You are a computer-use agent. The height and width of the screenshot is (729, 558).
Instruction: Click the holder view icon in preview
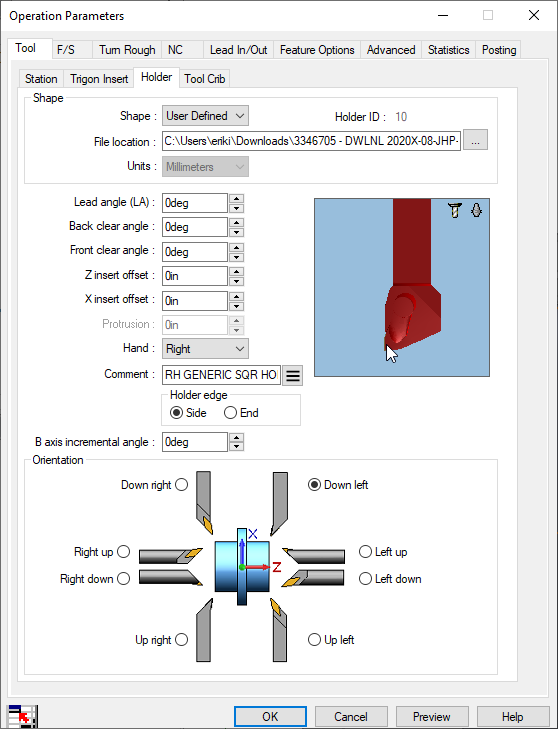[476, 210]
